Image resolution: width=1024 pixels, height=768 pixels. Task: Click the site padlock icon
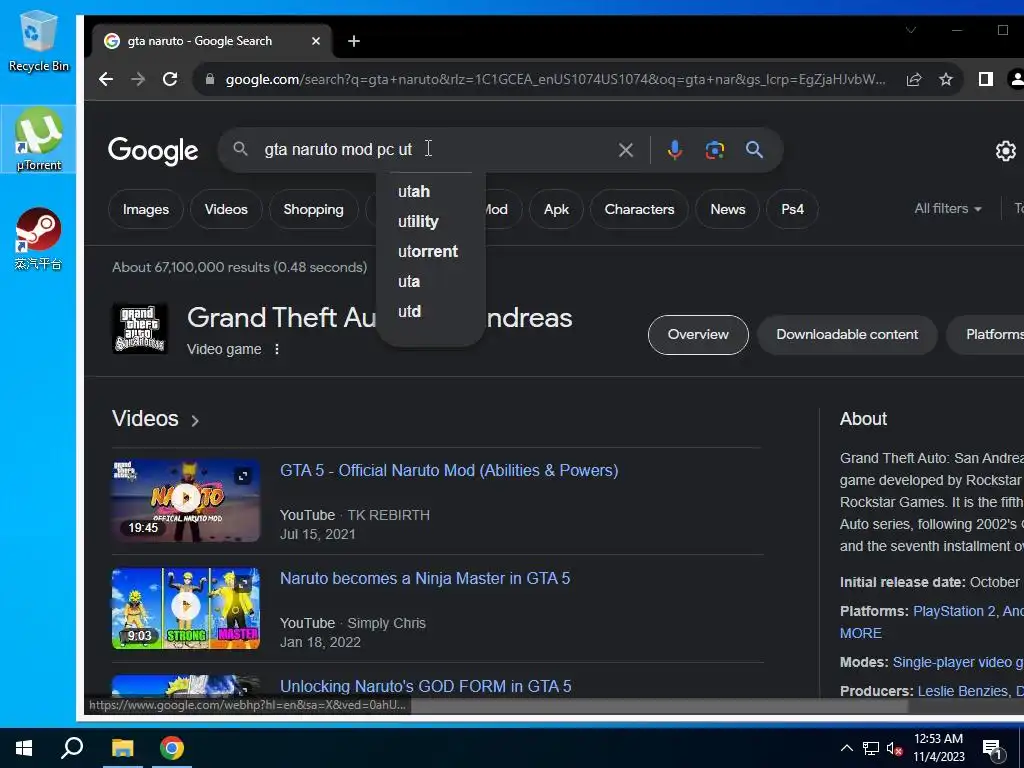coord(210,80)
